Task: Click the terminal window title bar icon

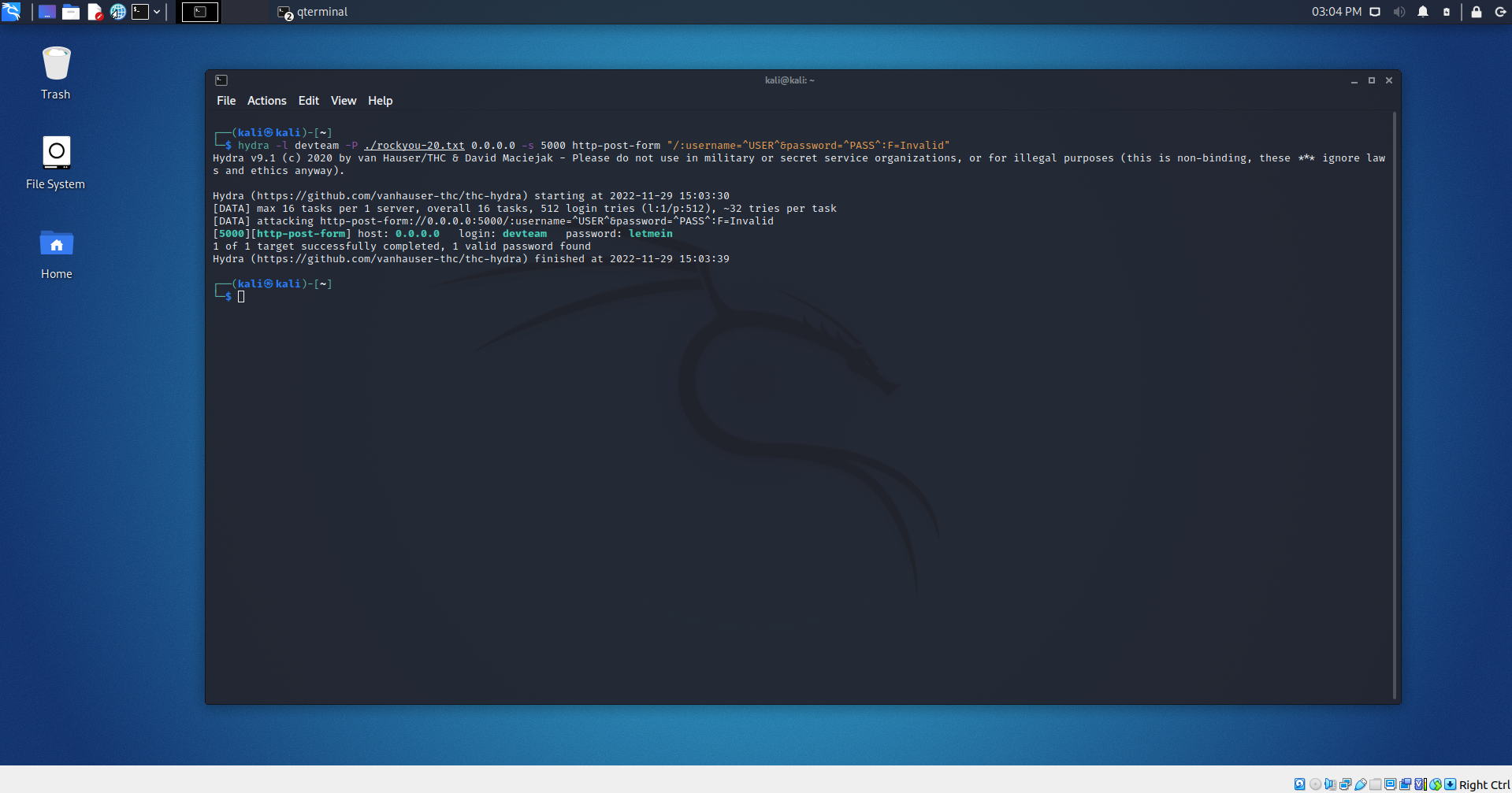Action: [x=221, y=80]
